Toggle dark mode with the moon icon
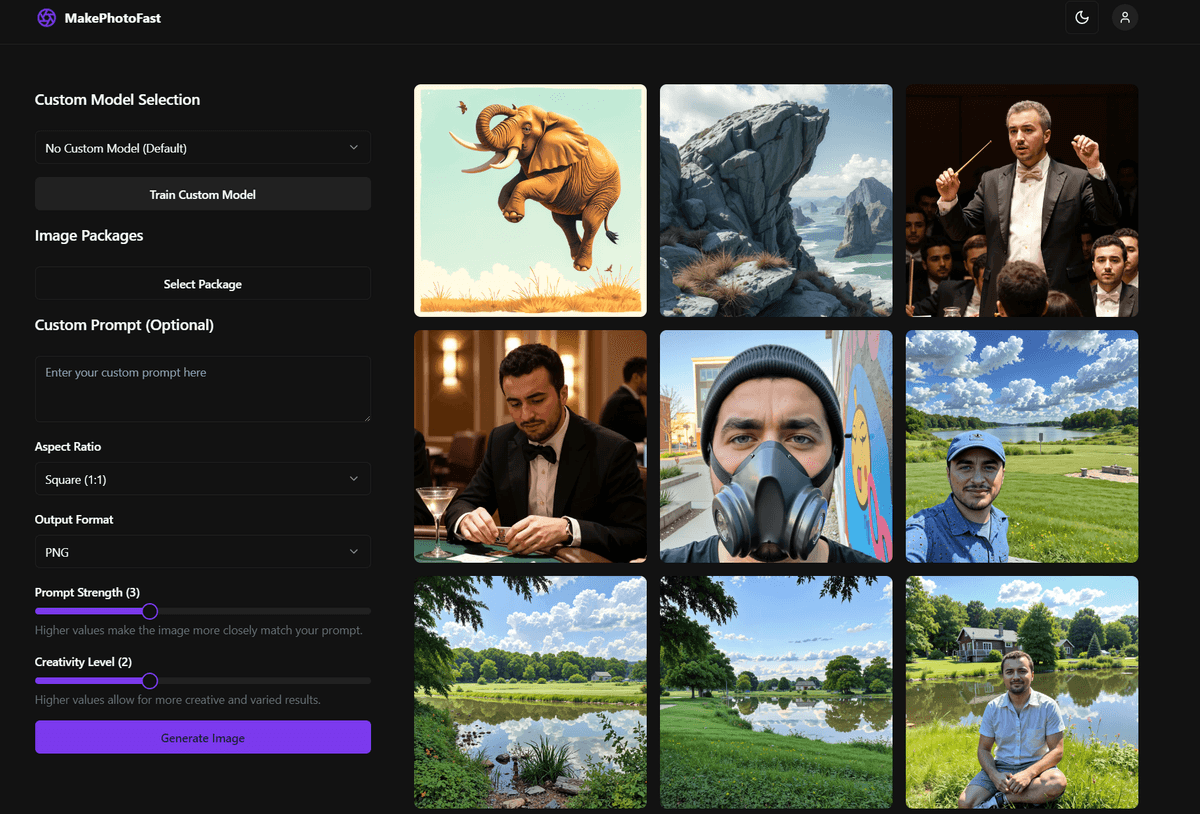The image size is (1200, 814). [1081, 17]
